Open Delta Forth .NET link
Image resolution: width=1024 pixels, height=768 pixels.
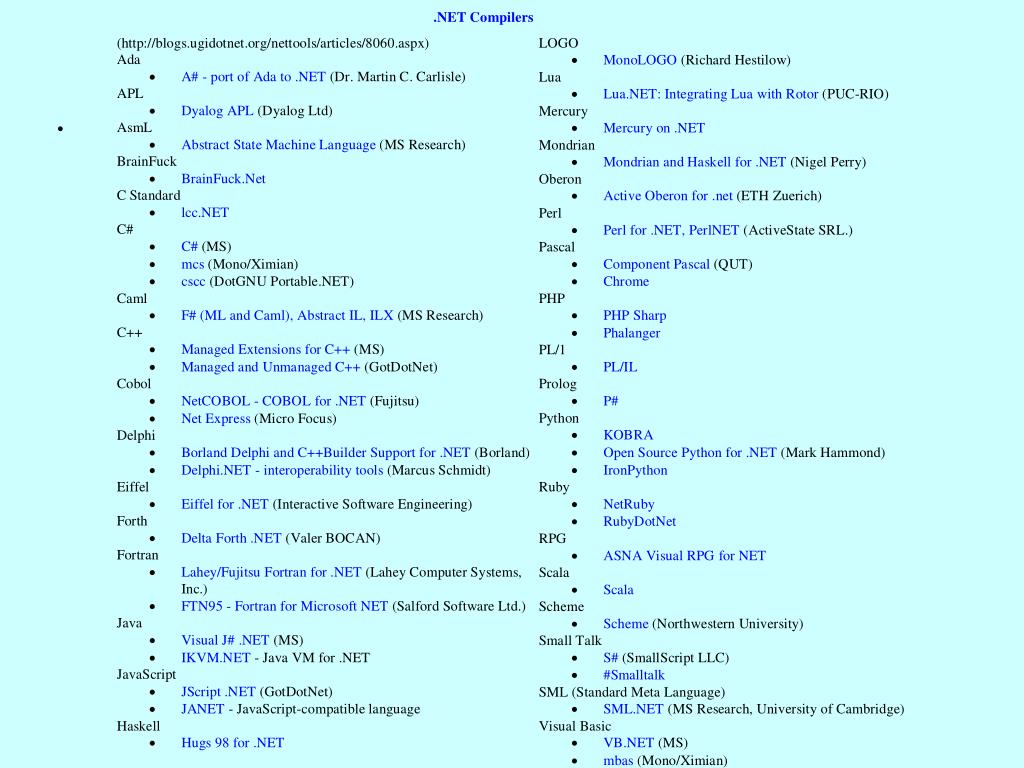[x=231, y=538]
